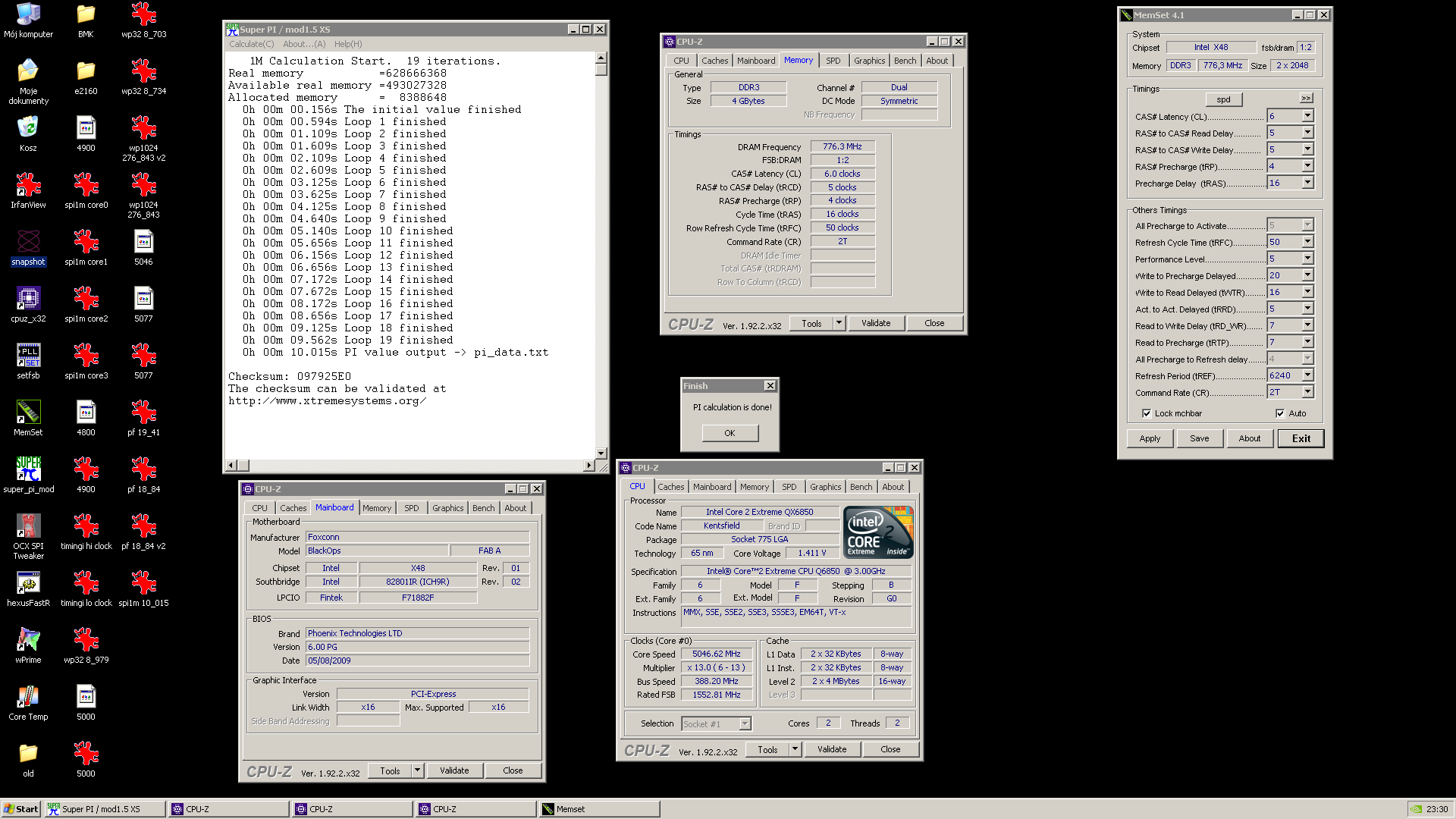This screenshot has width=1456, height=819.
Task: Open RAS# Precharge (tRP) dropdown
Action: tap(1307, 166)
